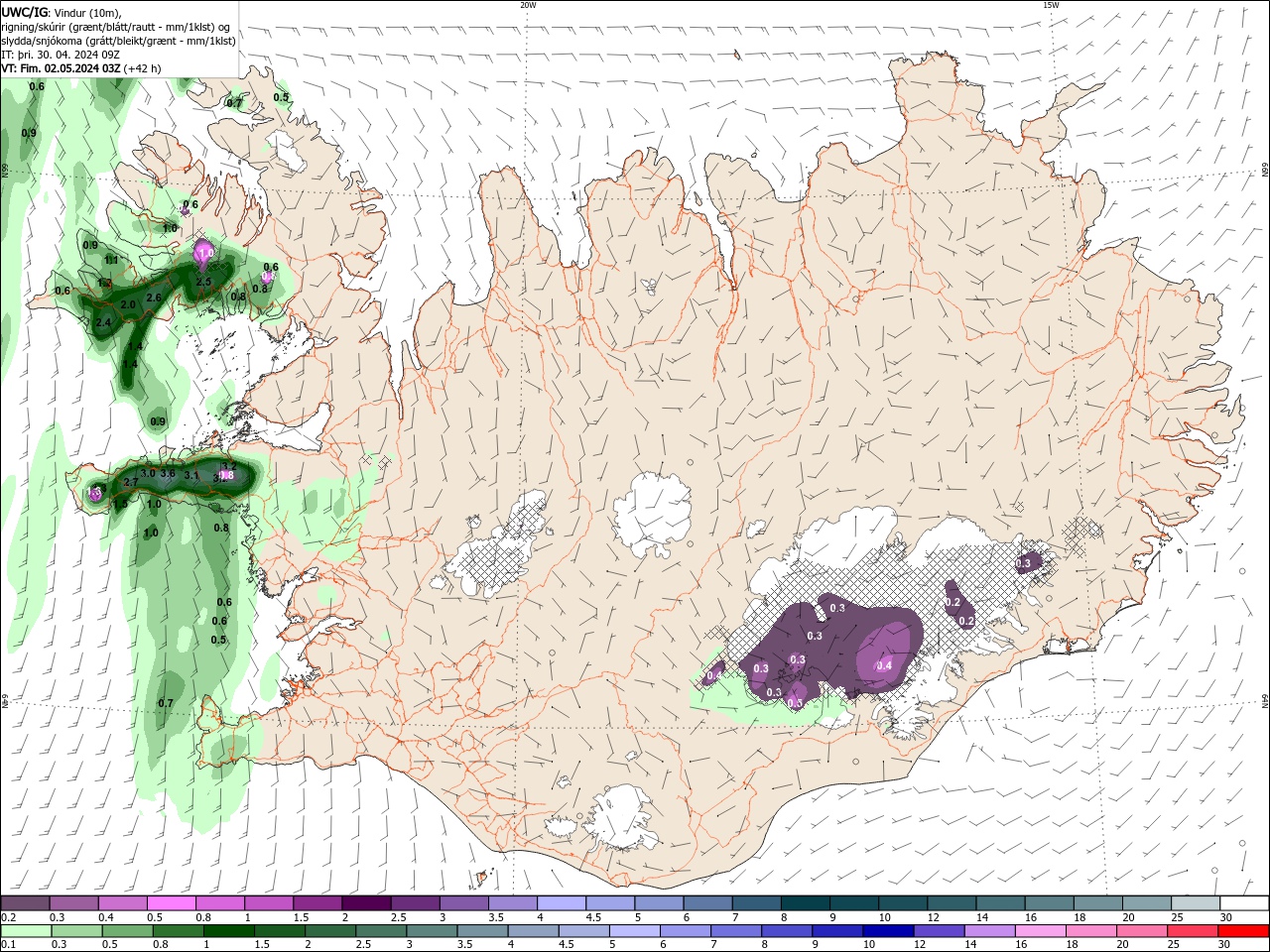Click the bright red swatch at the end of the lower legend row

coord(1244,931)
